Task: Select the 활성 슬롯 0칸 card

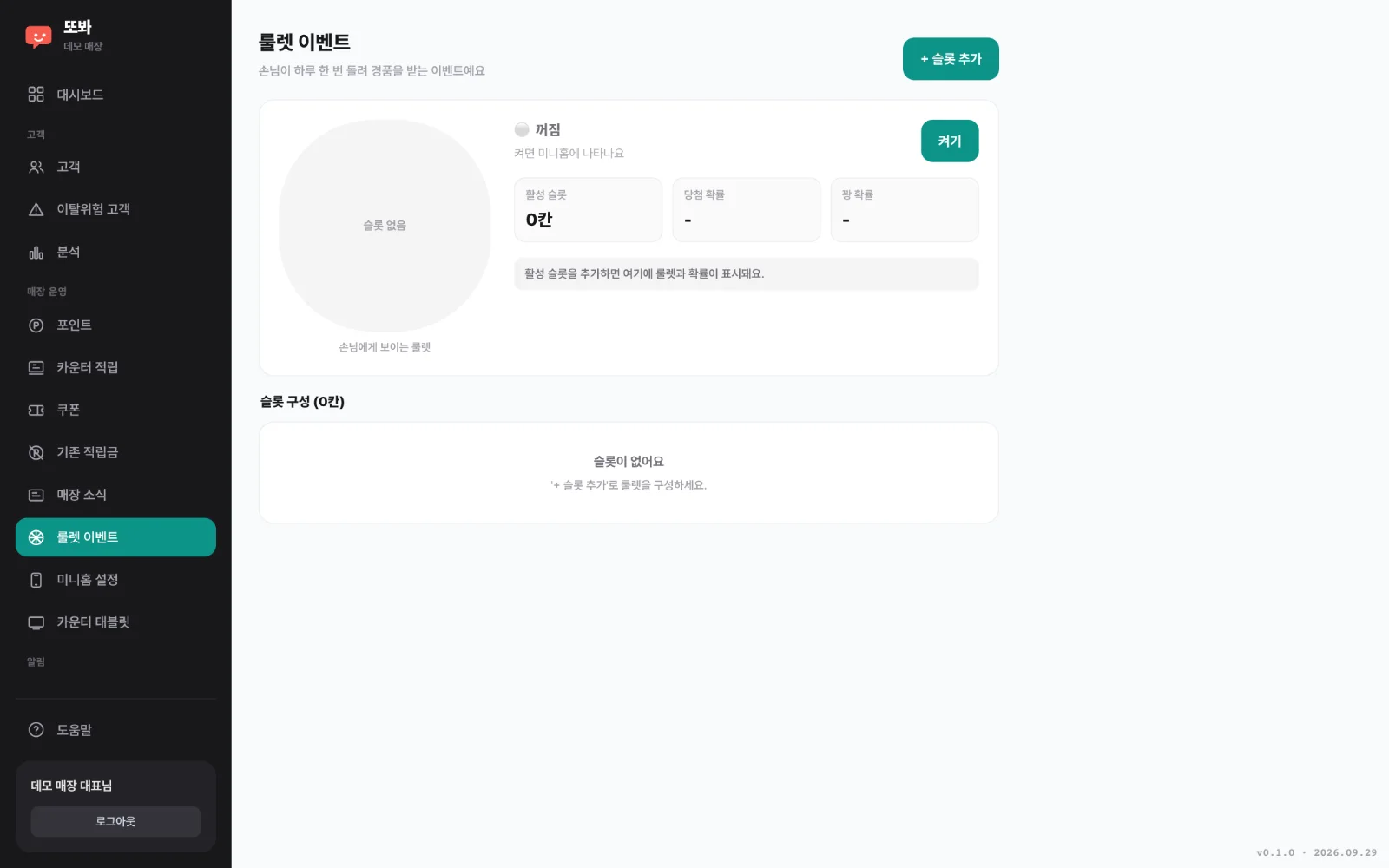Action: (x=588, y=210)
